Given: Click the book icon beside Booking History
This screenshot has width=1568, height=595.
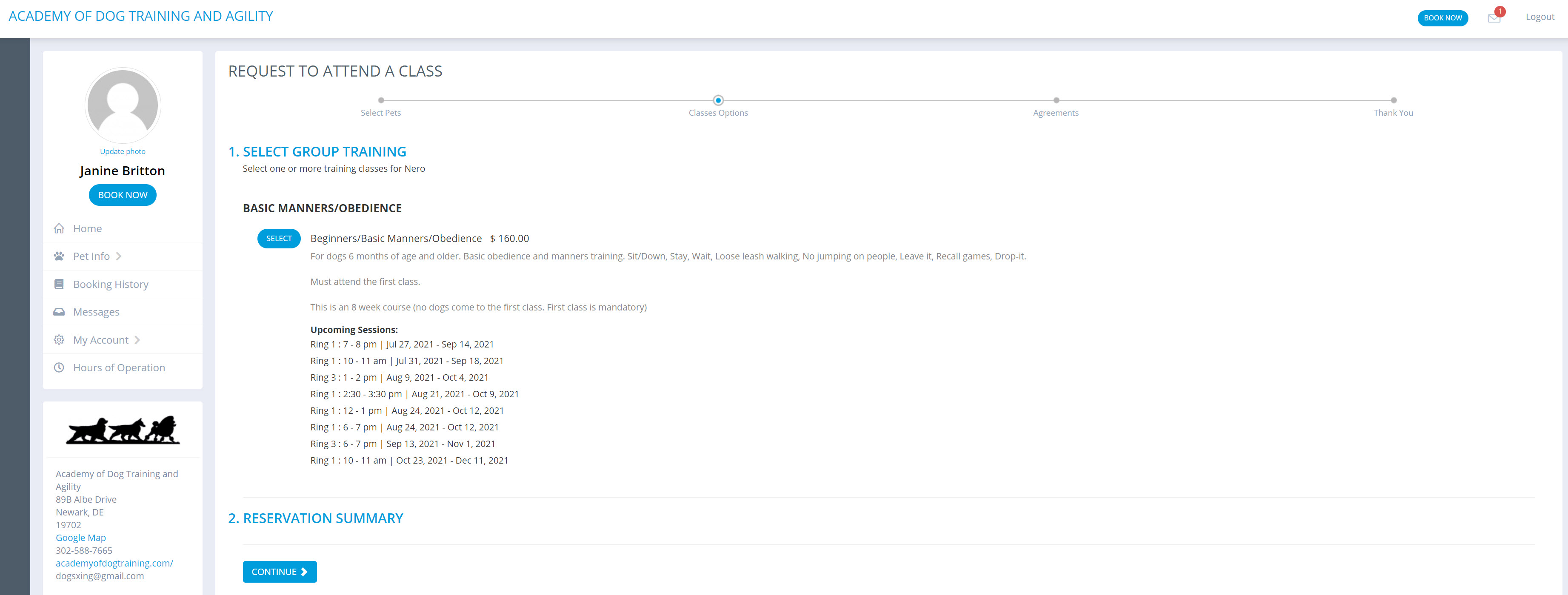Looking at the screenshot, I should click(x=59, y=284).
